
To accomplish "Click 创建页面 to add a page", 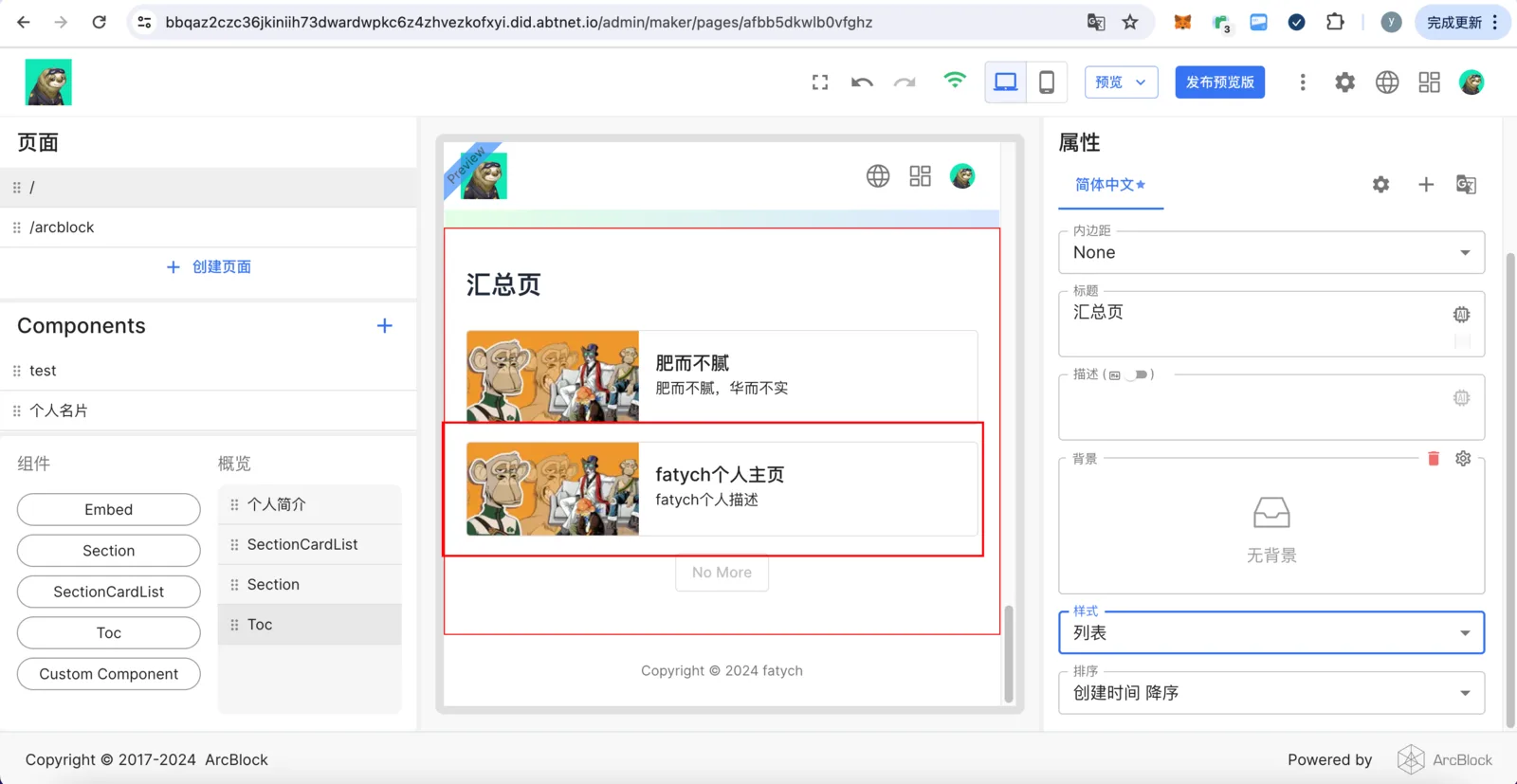I will 209,267.
